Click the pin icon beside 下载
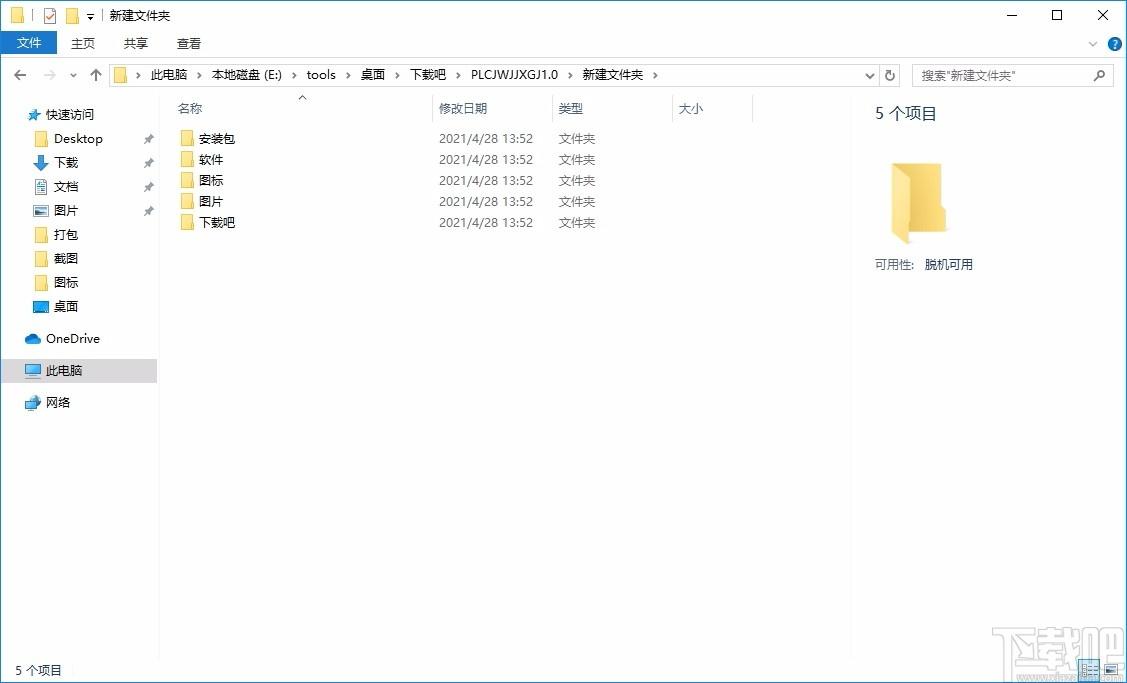This screenshot has width=1127, height=683. [x=149, y=163]
